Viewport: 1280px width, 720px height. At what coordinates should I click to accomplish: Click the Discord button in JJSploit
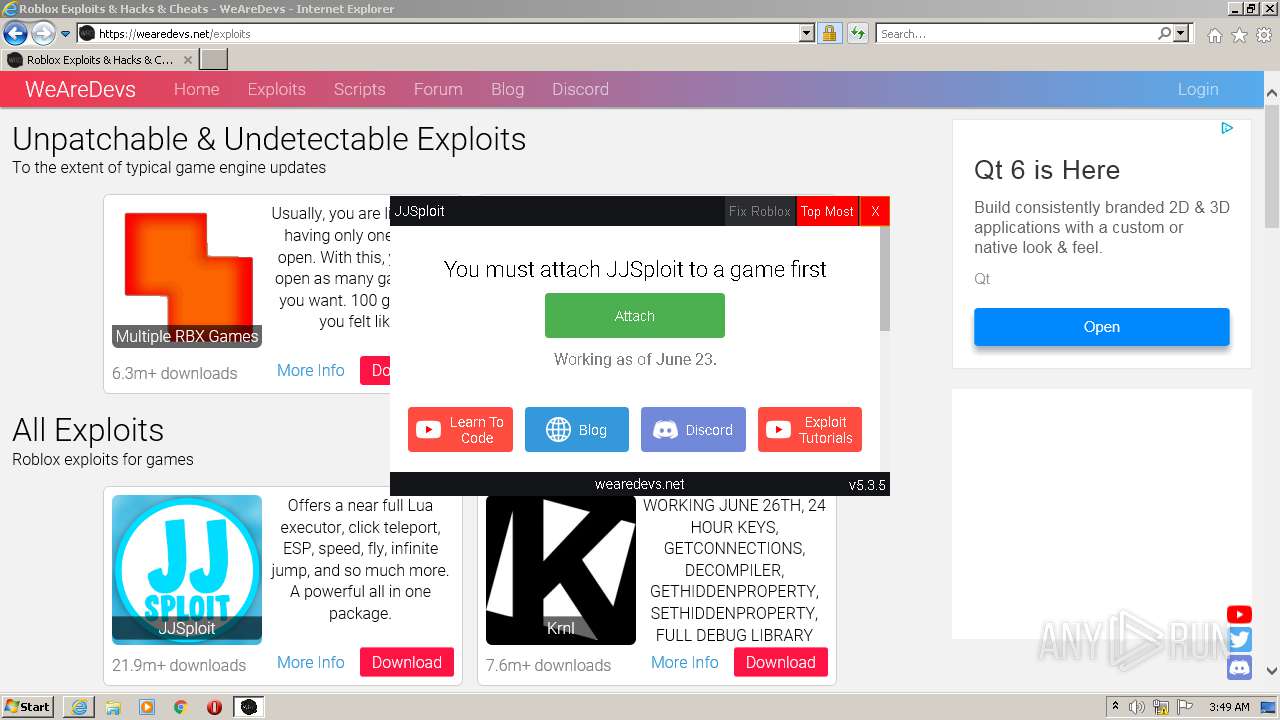pyautogui.click(x=693, y=430)
